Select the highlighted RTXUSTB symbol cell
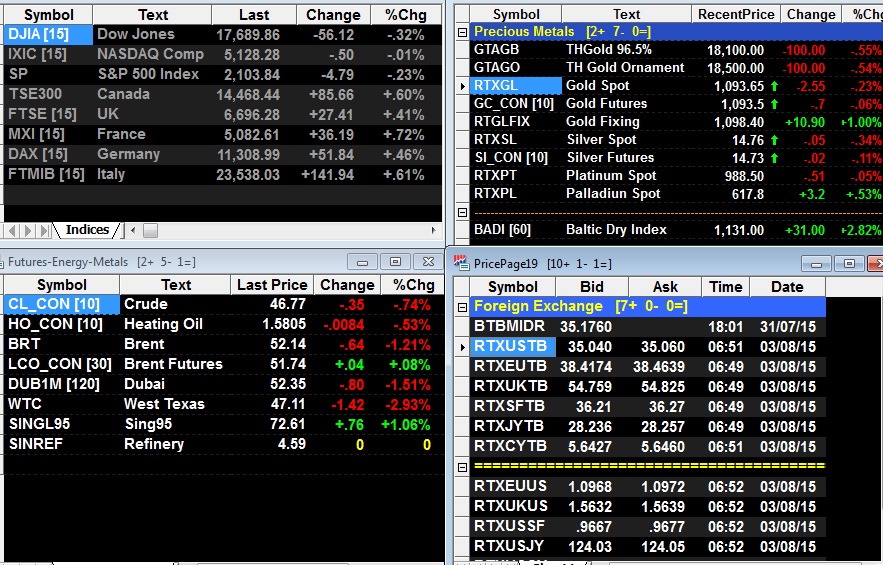The height and width of the screenshot is (565, 883). tap(513, 346)
